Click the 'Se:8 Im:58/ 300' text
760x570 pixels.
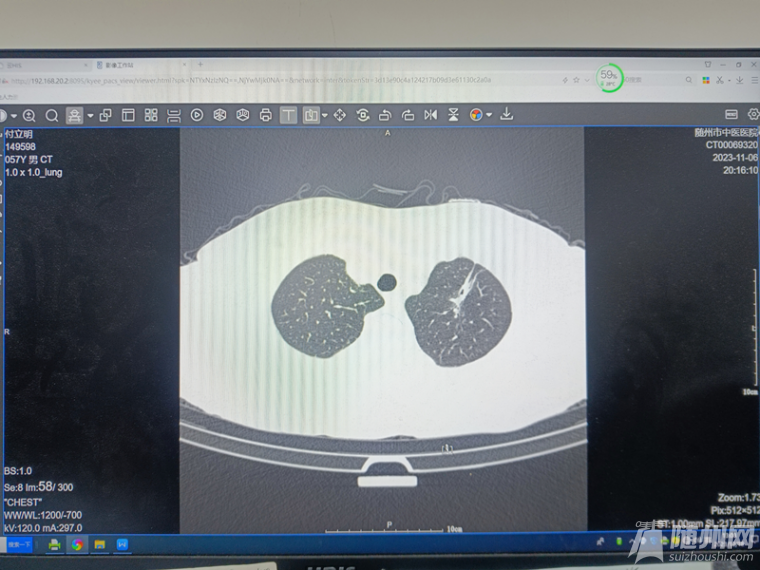(x=38, y=487)
